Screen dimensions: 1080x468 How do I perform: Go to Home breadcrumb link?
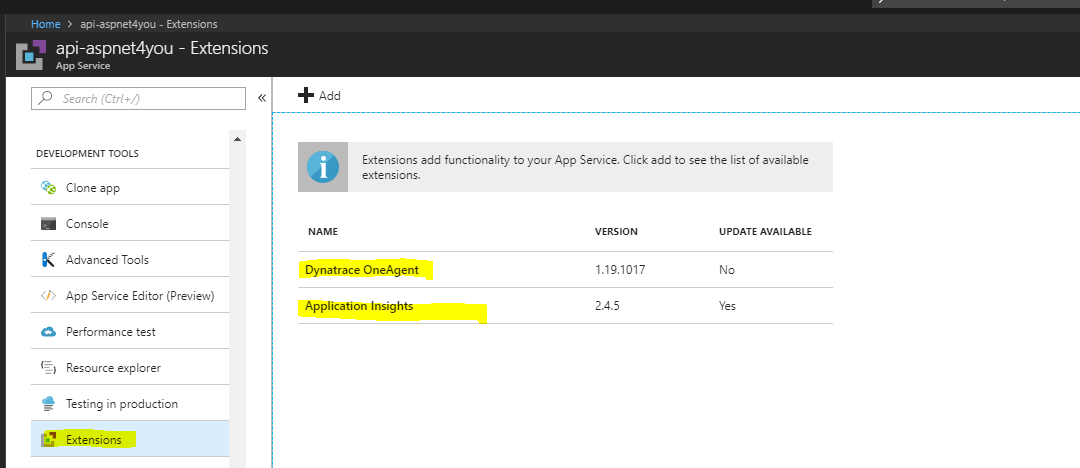pos(45,23)
